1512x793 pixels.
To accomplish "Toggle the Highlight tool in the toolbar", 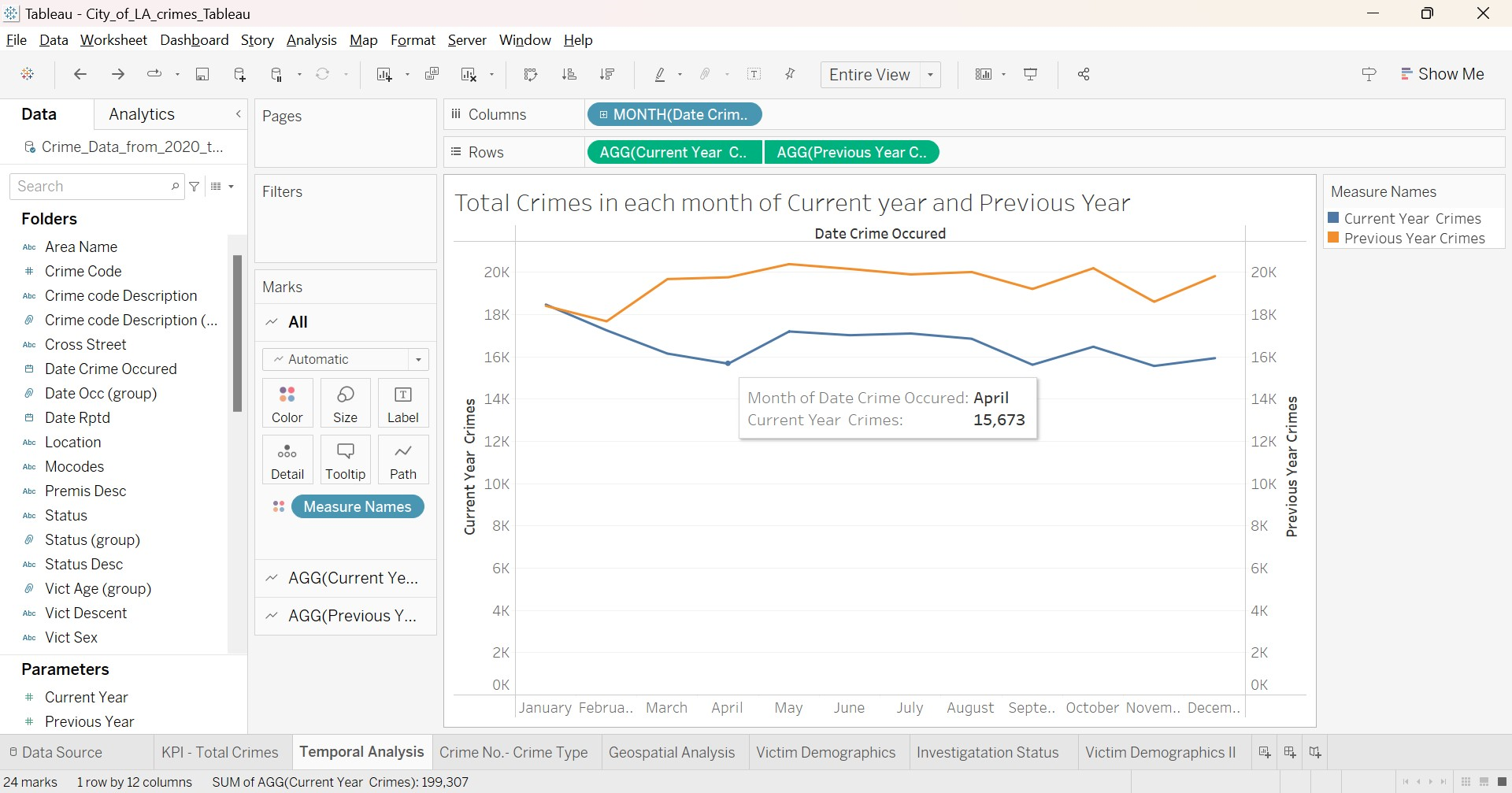I will point(661,74).
